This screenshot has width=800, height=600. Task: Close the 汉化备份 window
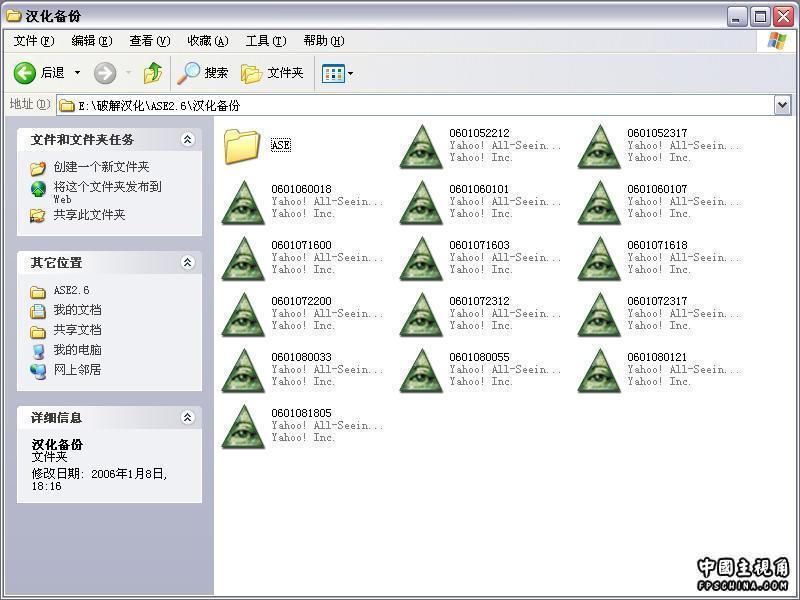[x=783, y=17]
